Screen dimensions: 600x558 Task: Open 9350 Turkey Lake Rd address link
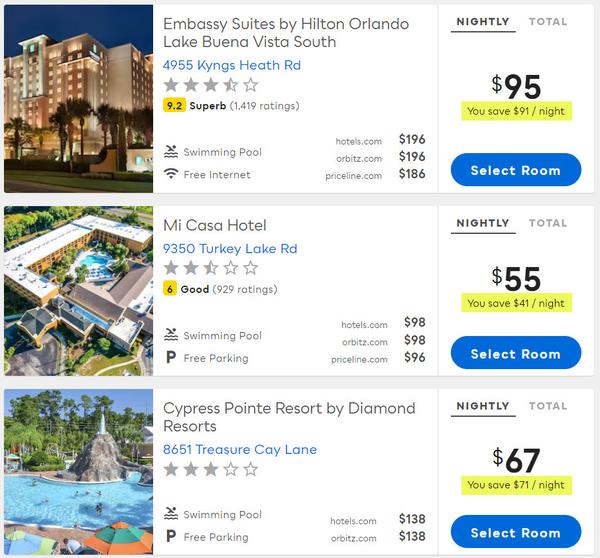click(x=230, y=248)
